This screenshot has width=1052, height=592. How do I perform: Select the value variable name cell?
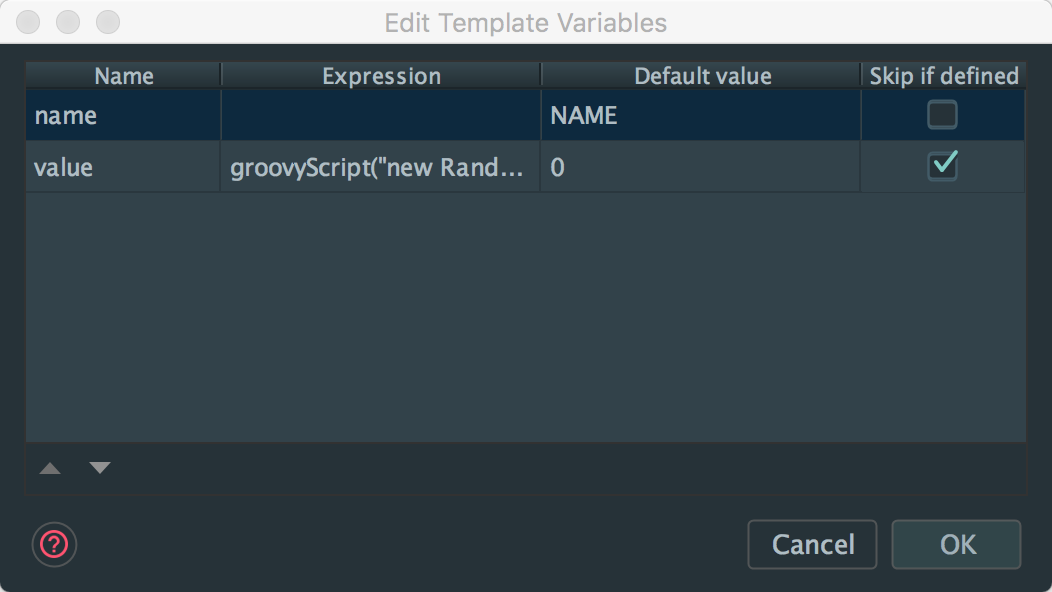tap(123, 167)
